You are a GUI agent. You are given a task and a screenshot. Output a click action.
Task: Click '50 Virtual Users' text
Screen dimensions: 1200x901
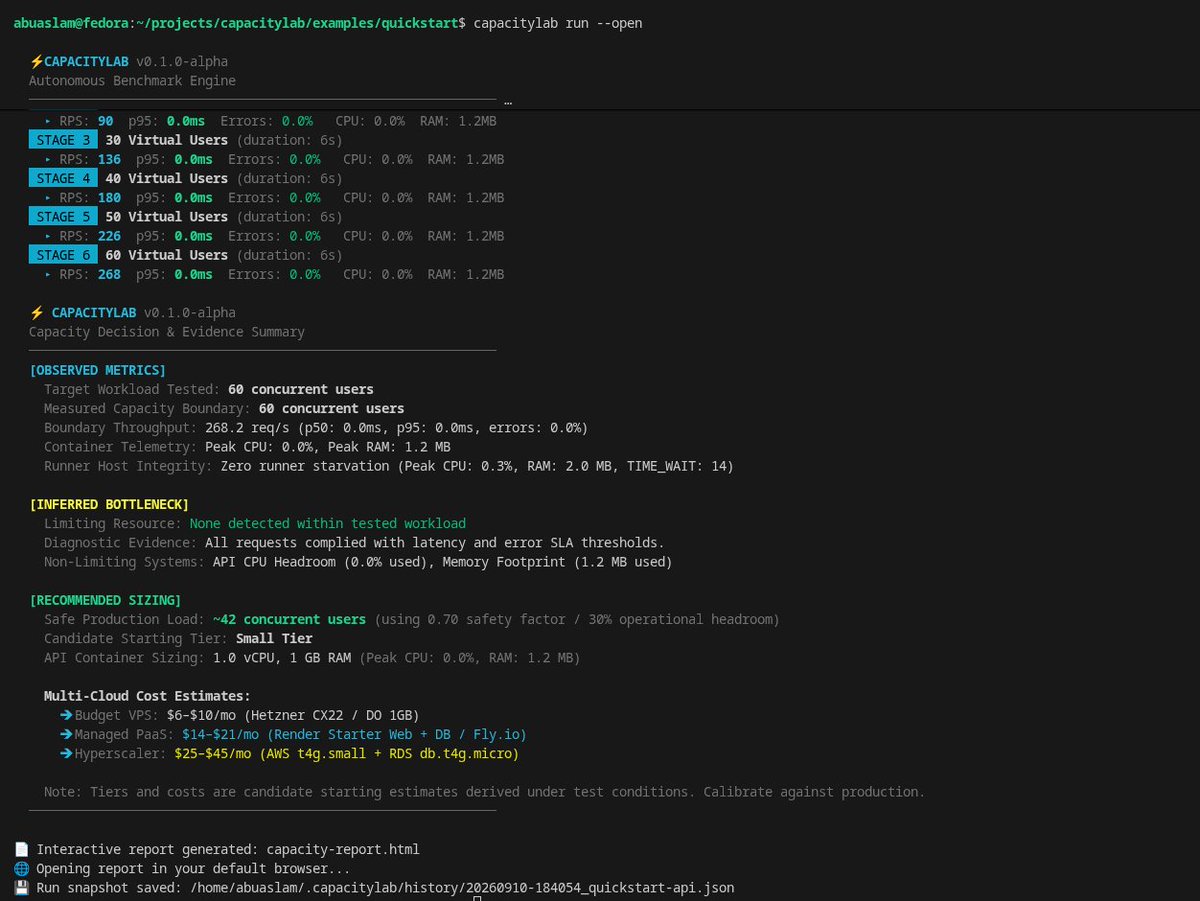[x=166, y=216]
